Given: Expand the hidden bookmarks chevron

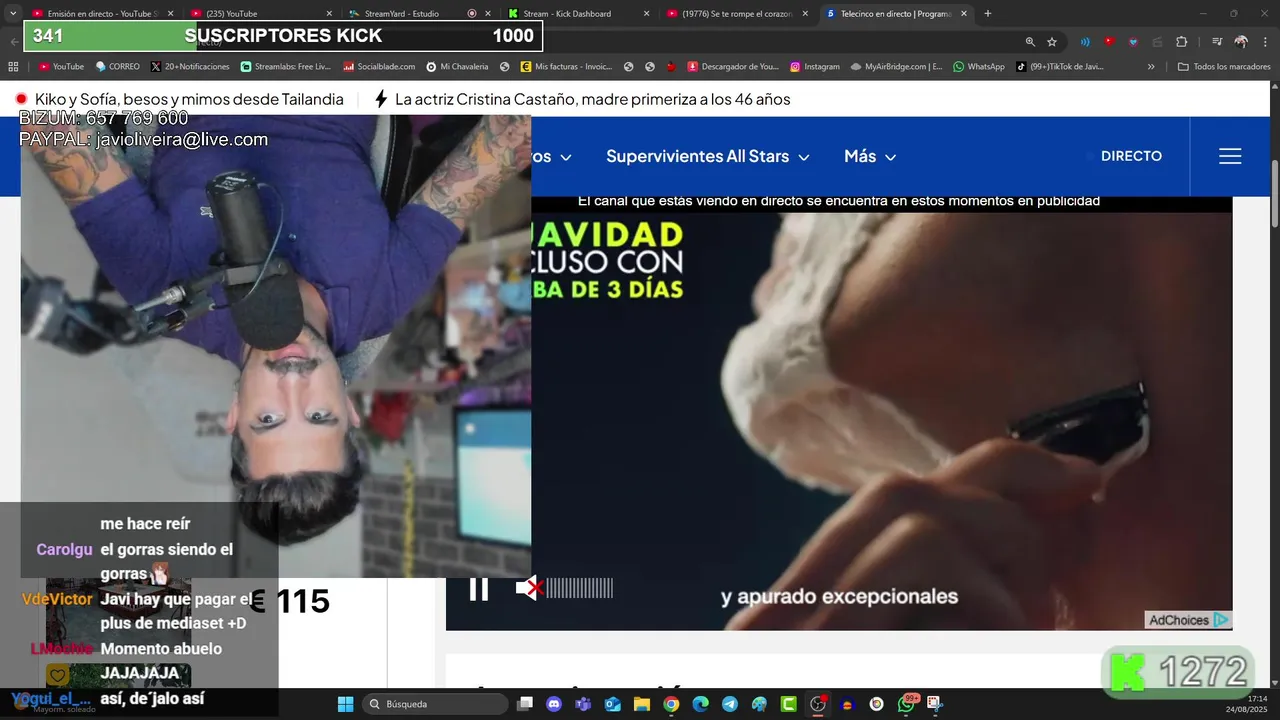Looking at the screenshot, I should pos(1151,67).
